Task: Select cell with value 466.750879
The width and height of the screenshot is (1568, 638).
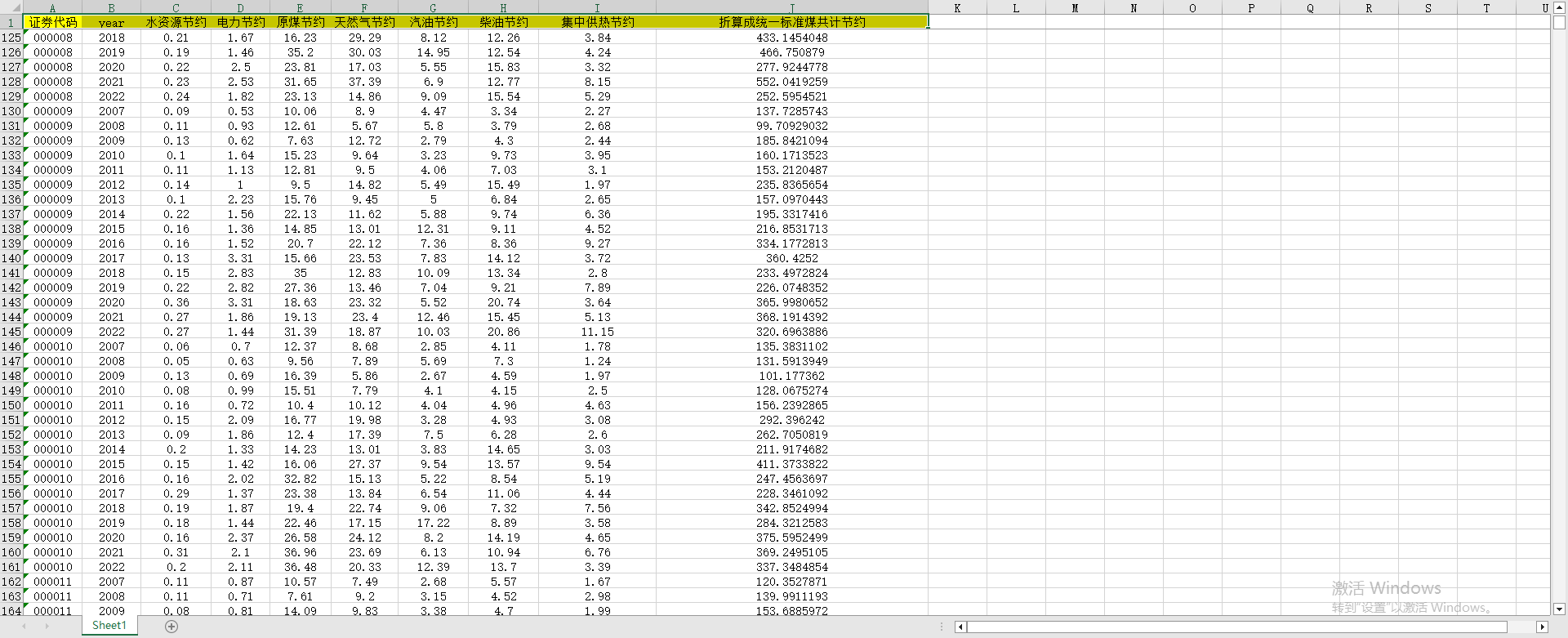Action: point(791,52)
